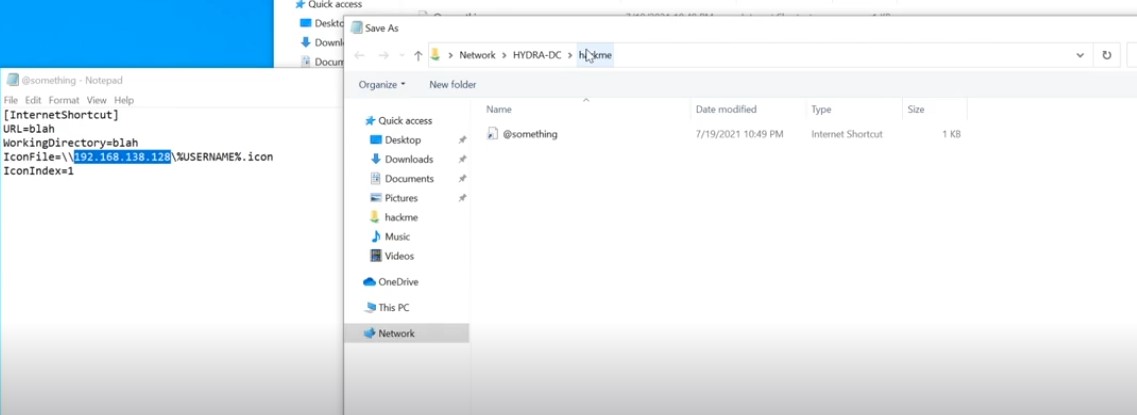This screenshot has height=415, width=1137.
Task: Click the Quick access star icon
Action: point(370,121)
